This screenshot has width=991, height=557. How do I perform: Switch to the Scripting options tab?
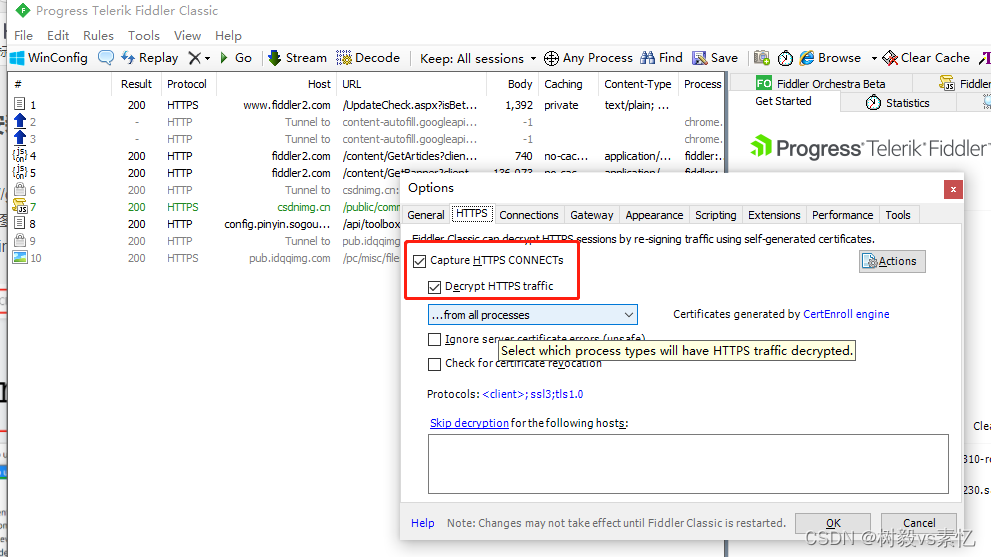715,215
